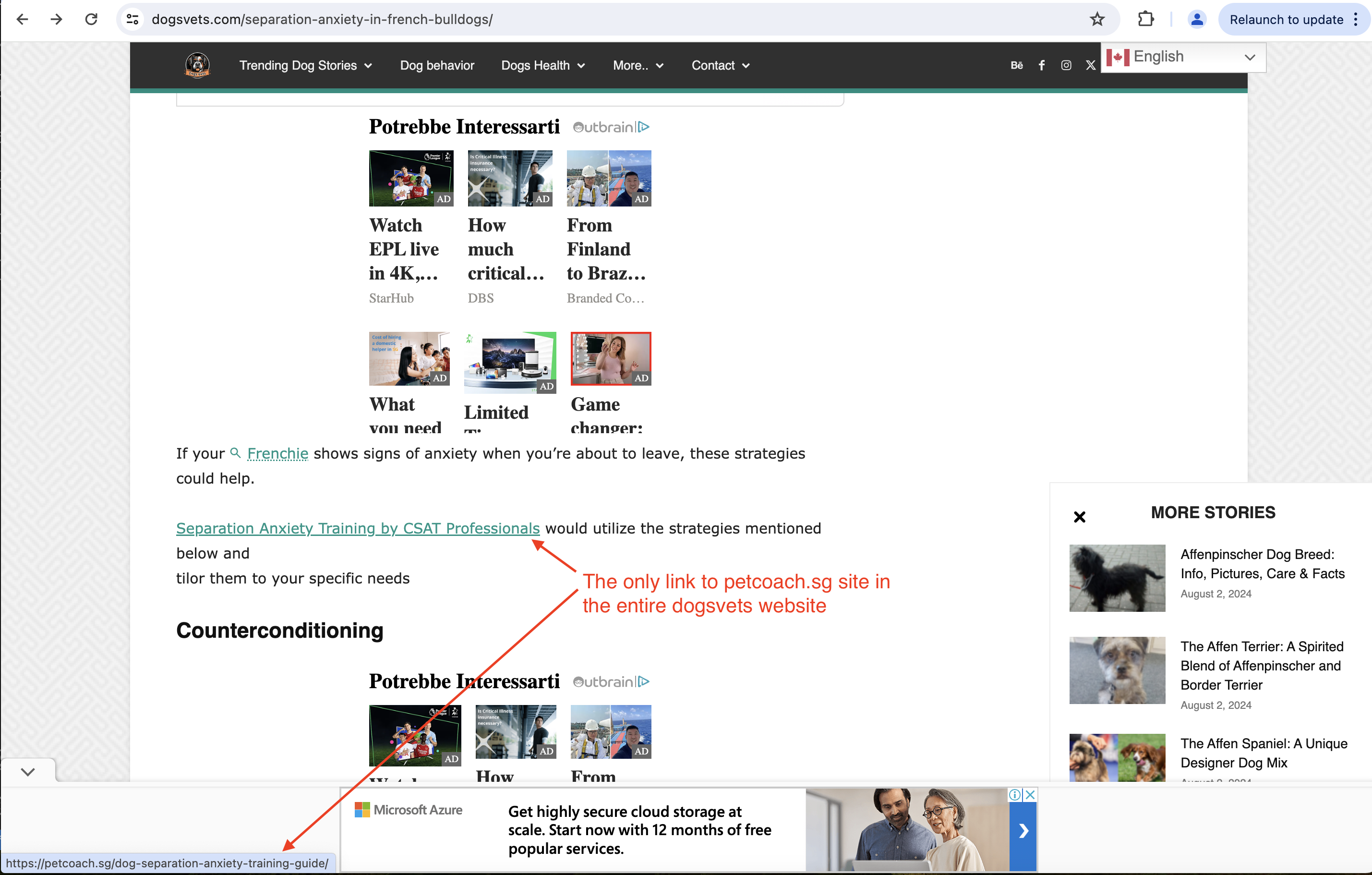Expand the More.. menu
The height and width of the screenshot is (875, 1372).
tap(638, 66)
